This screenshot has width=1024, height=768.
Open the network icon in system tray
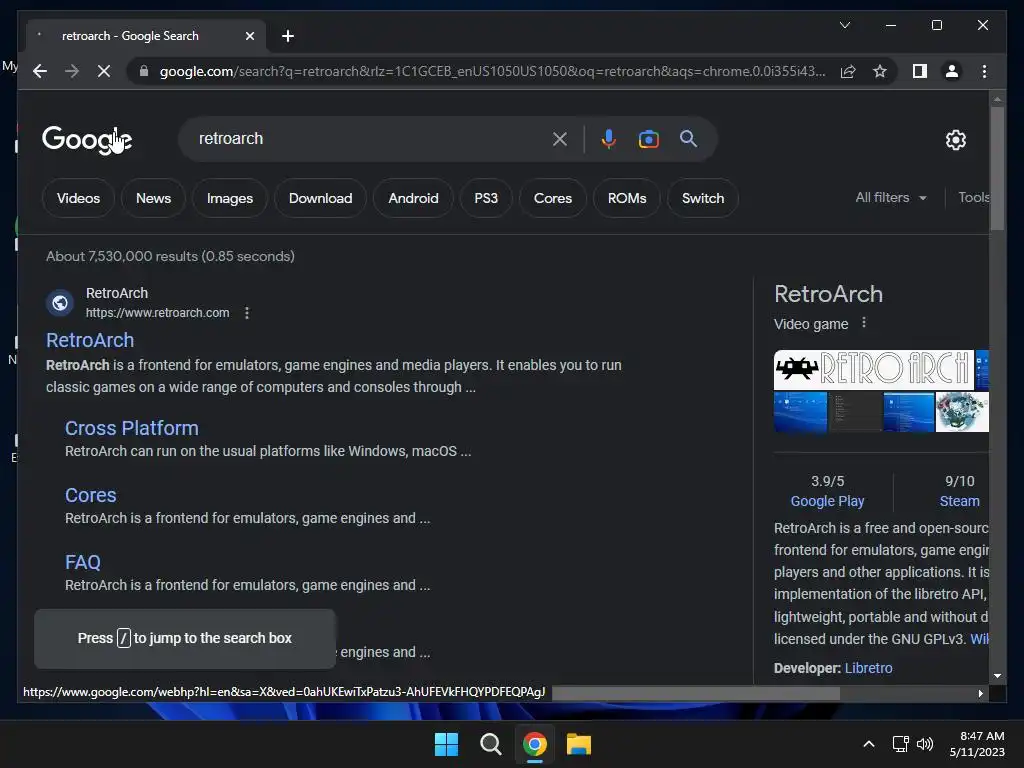(x=901, y=744)
